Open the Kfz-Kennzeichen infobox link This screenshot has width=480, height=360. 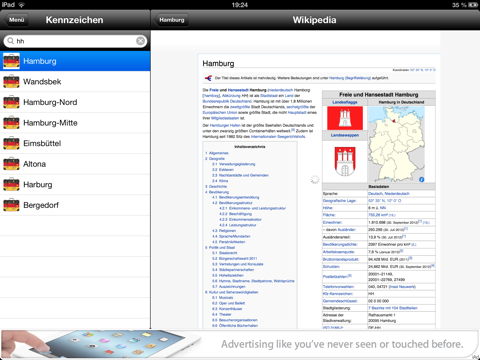[x=339, y=294]
